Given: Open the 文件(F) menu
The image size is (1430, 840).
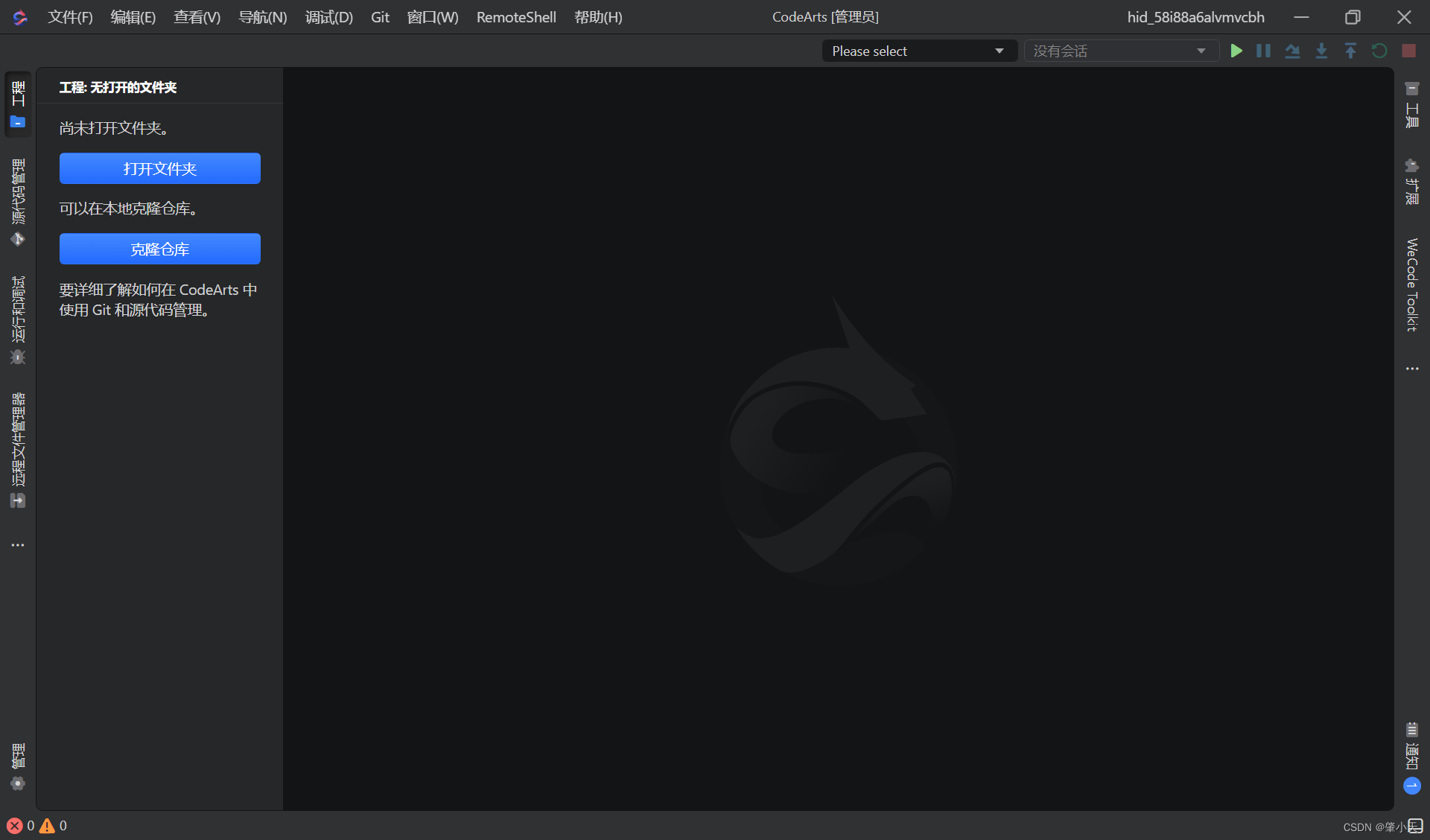Looking at the screenshot, I should (x=70, y=17).
